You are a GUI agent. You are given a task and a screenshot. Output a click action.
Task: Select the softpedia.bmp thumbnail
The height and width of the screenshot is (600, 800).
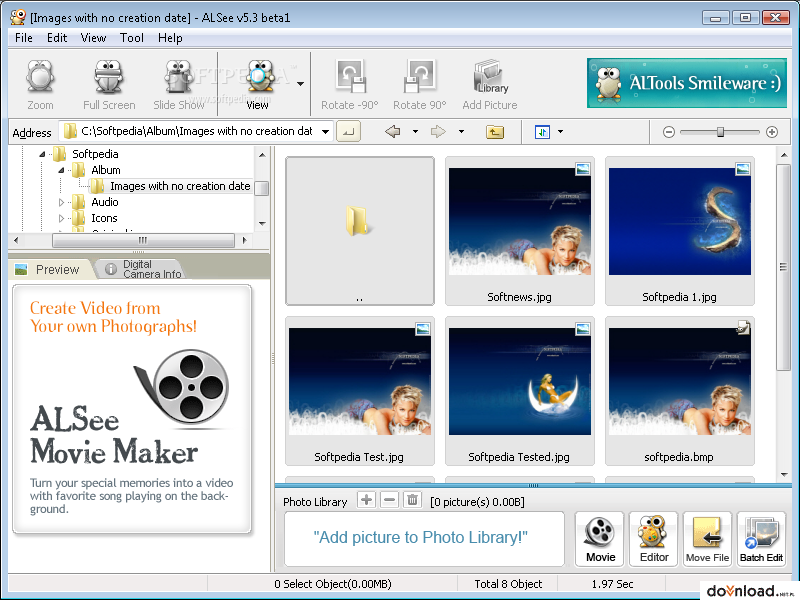click(680, 391)
